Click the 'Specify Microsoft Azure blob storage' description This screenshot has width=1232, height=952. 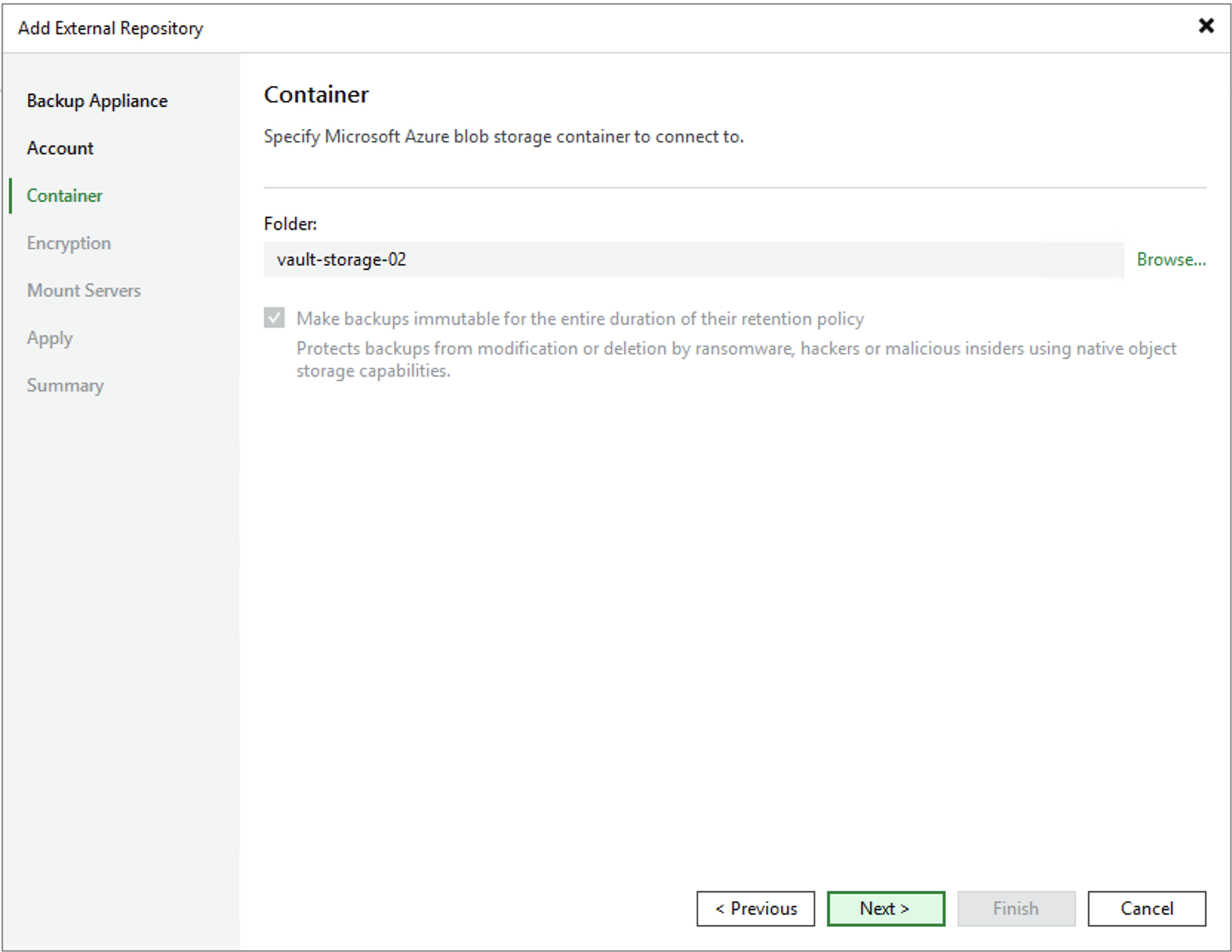503,137
